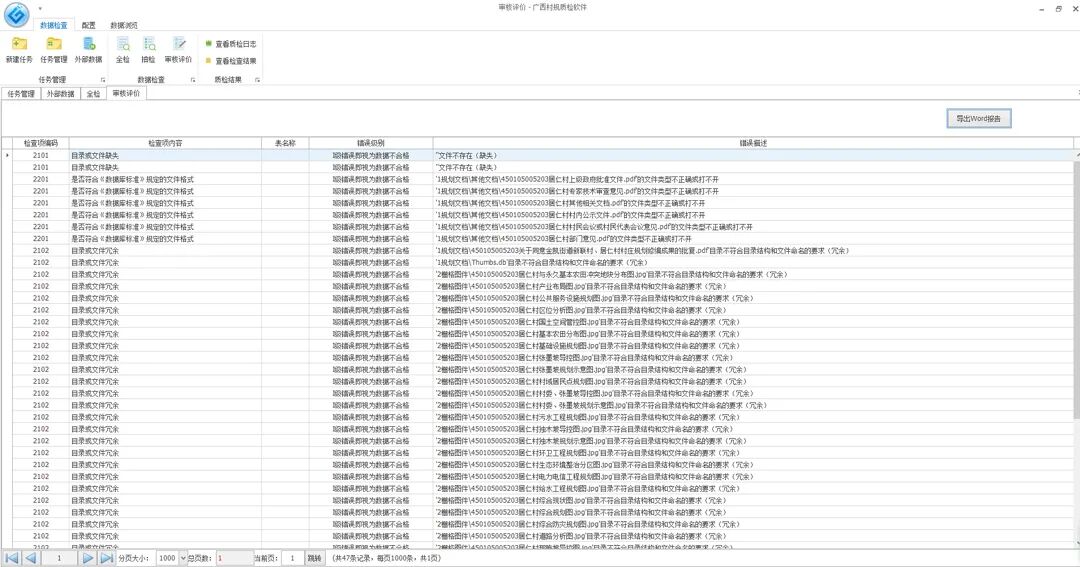
Task: Go to first page of records
Action: click(12, 558)
